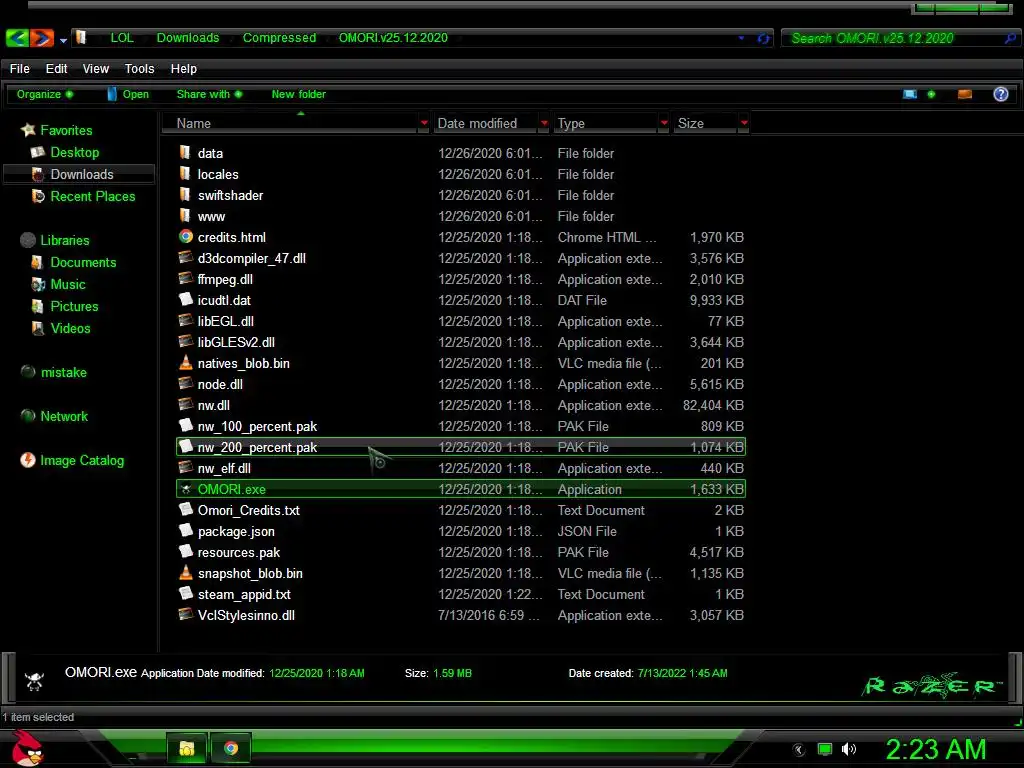Toggle the preview pane icon

(x=965, y=94)
